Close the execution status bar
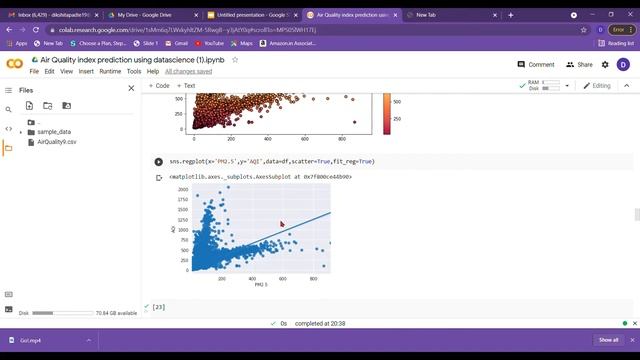The image size is (640, 360). coord(635,323)
